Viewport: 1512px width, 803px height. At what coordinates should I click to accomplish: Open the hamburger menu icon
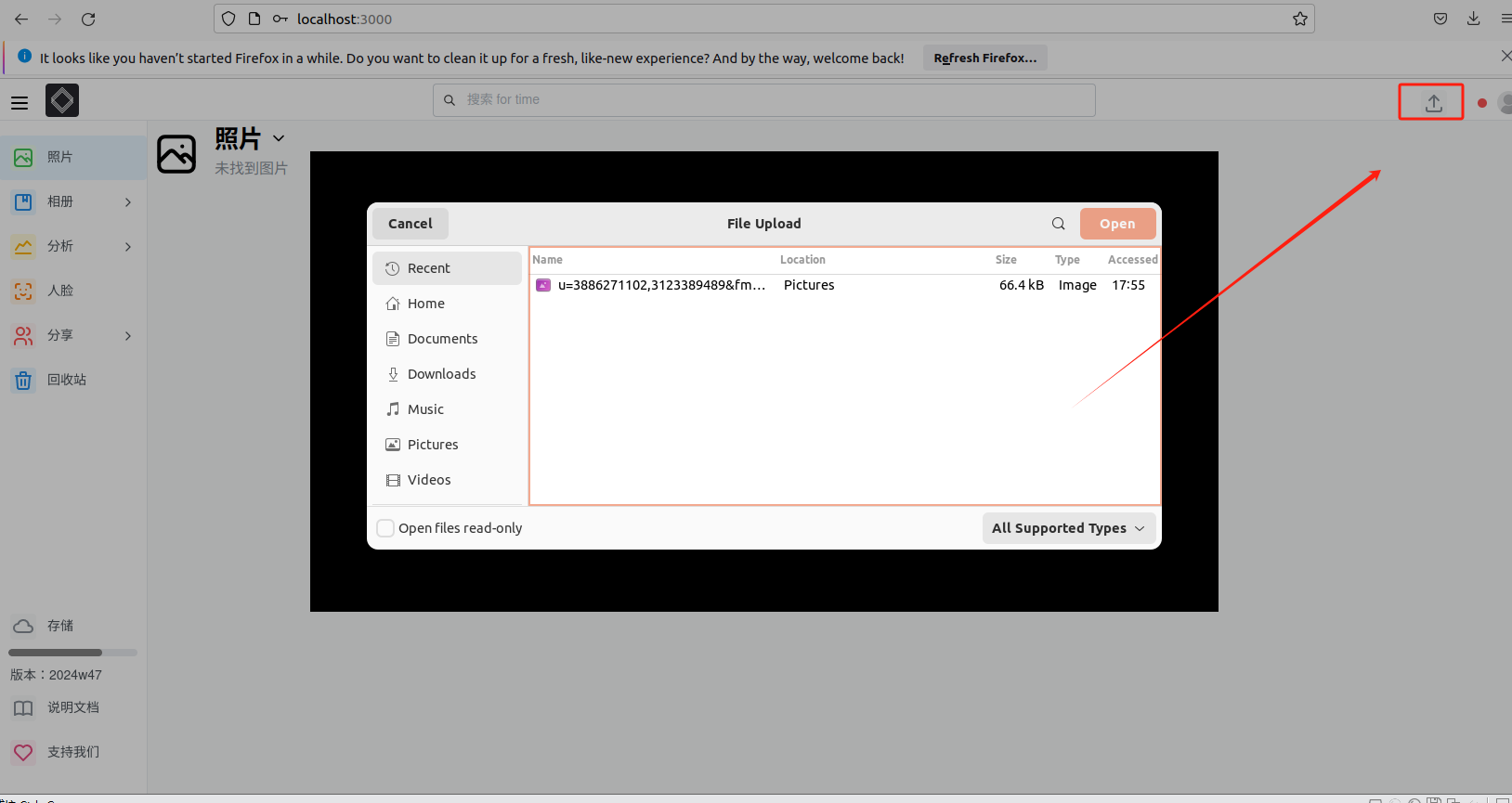20,102
